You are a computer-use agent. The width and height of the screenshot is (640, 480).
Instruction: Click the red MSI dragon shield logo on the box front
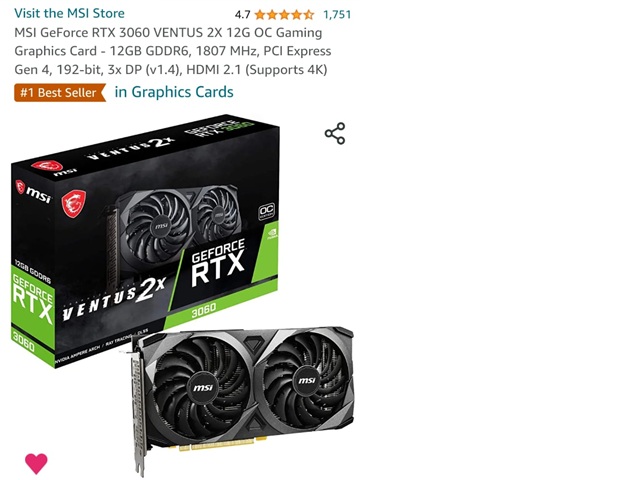click(x=74, y=203)
